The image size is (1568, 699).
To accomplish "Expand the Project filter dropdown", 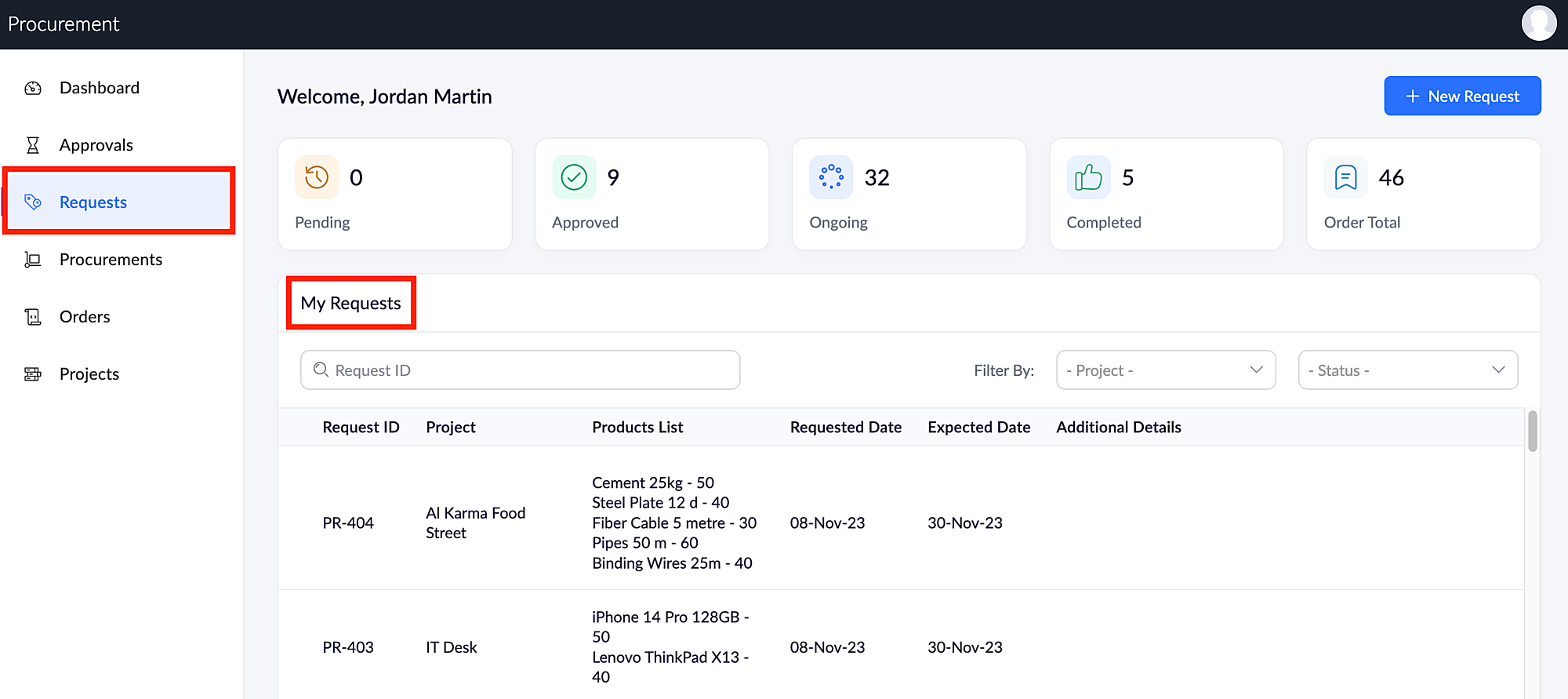I will click(1165, 370).
